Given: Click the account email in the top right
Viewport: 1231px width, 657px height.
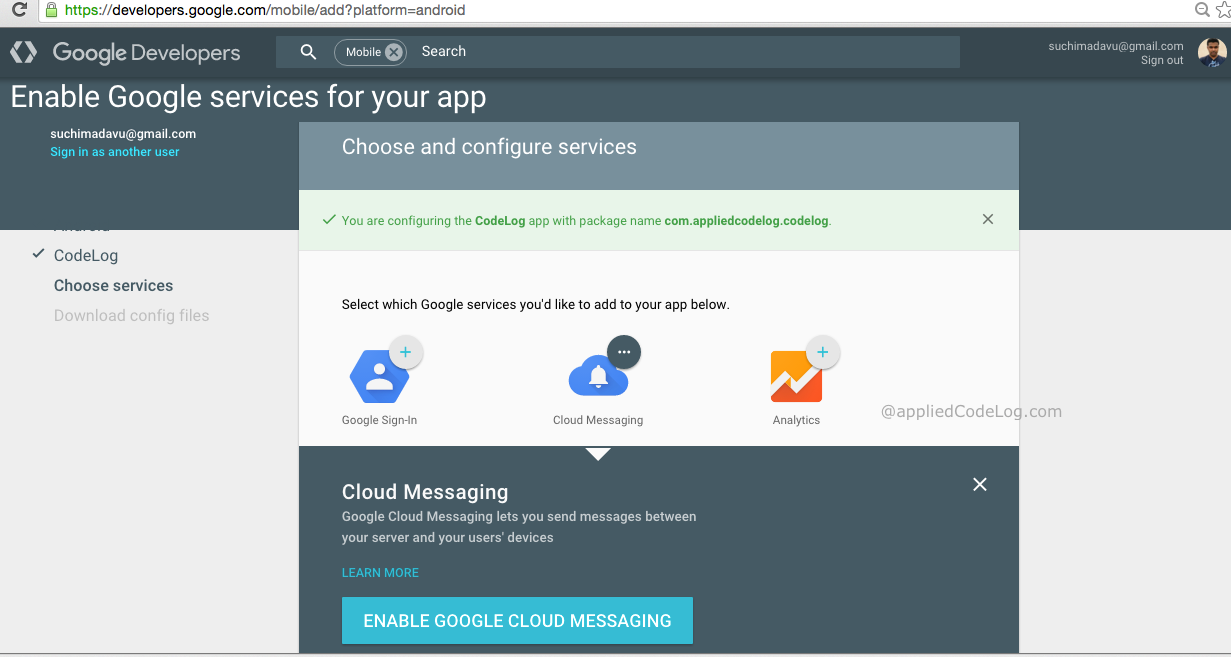Looking at the screenshot, I should click(x=1116, y=46).
